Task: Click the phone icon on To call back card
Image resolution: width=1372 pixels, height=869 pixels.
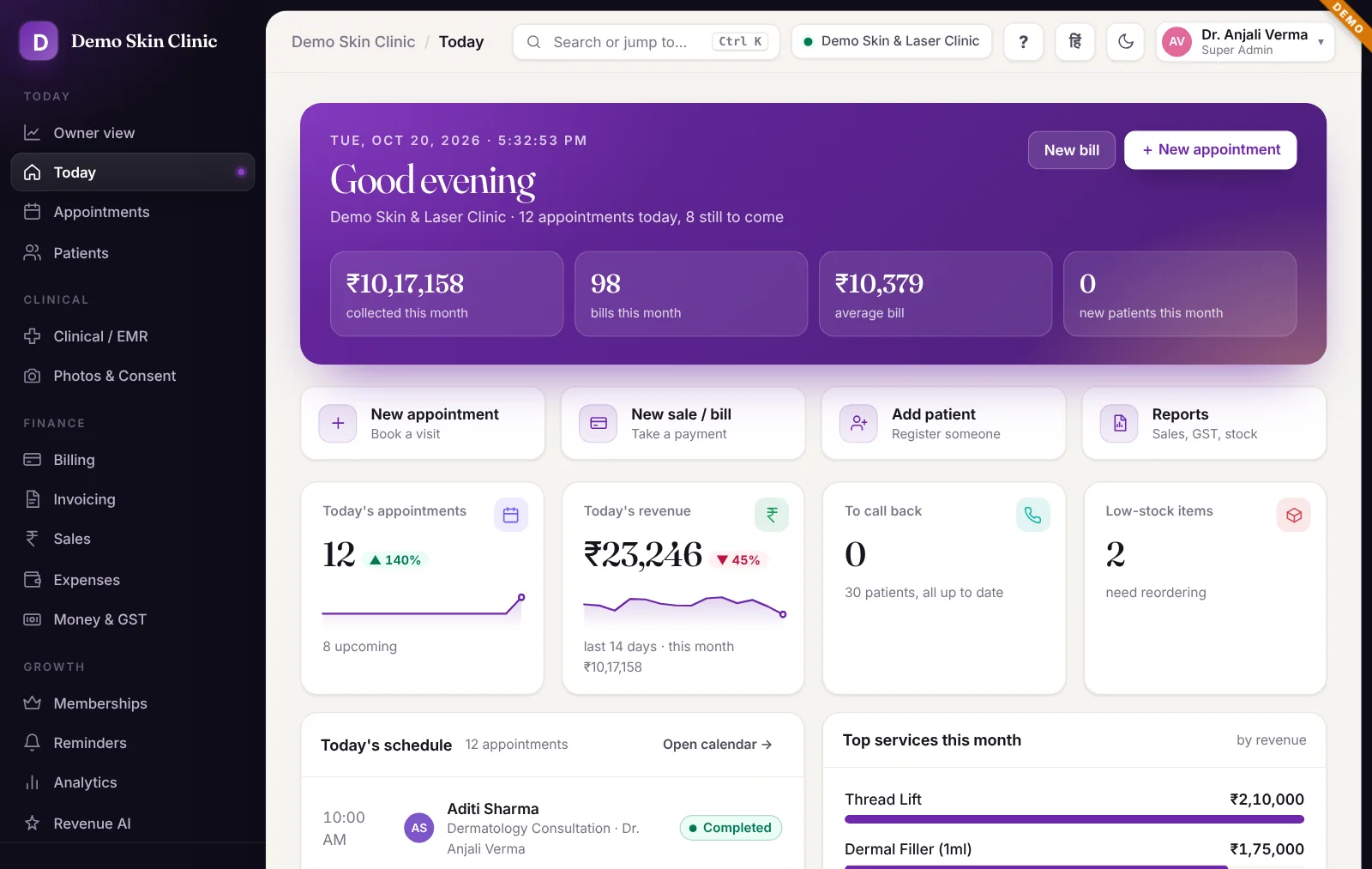Action: coord(1032,515)
